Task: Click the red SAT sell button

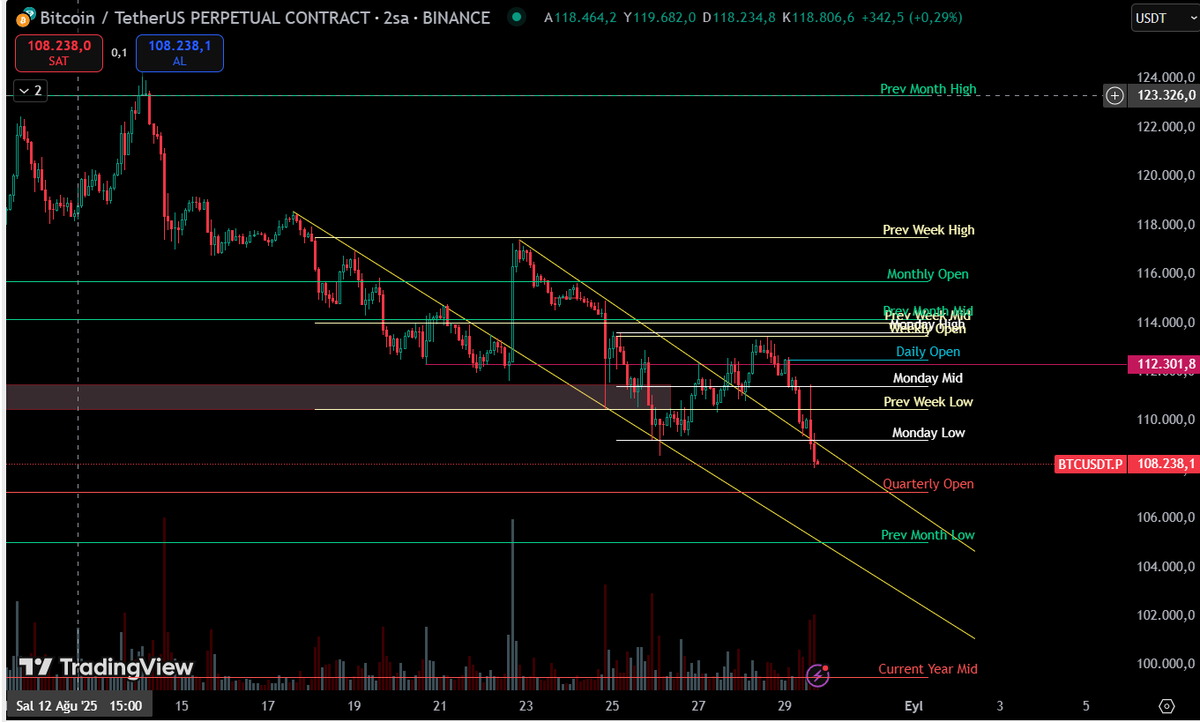Action: coord(59,52)
